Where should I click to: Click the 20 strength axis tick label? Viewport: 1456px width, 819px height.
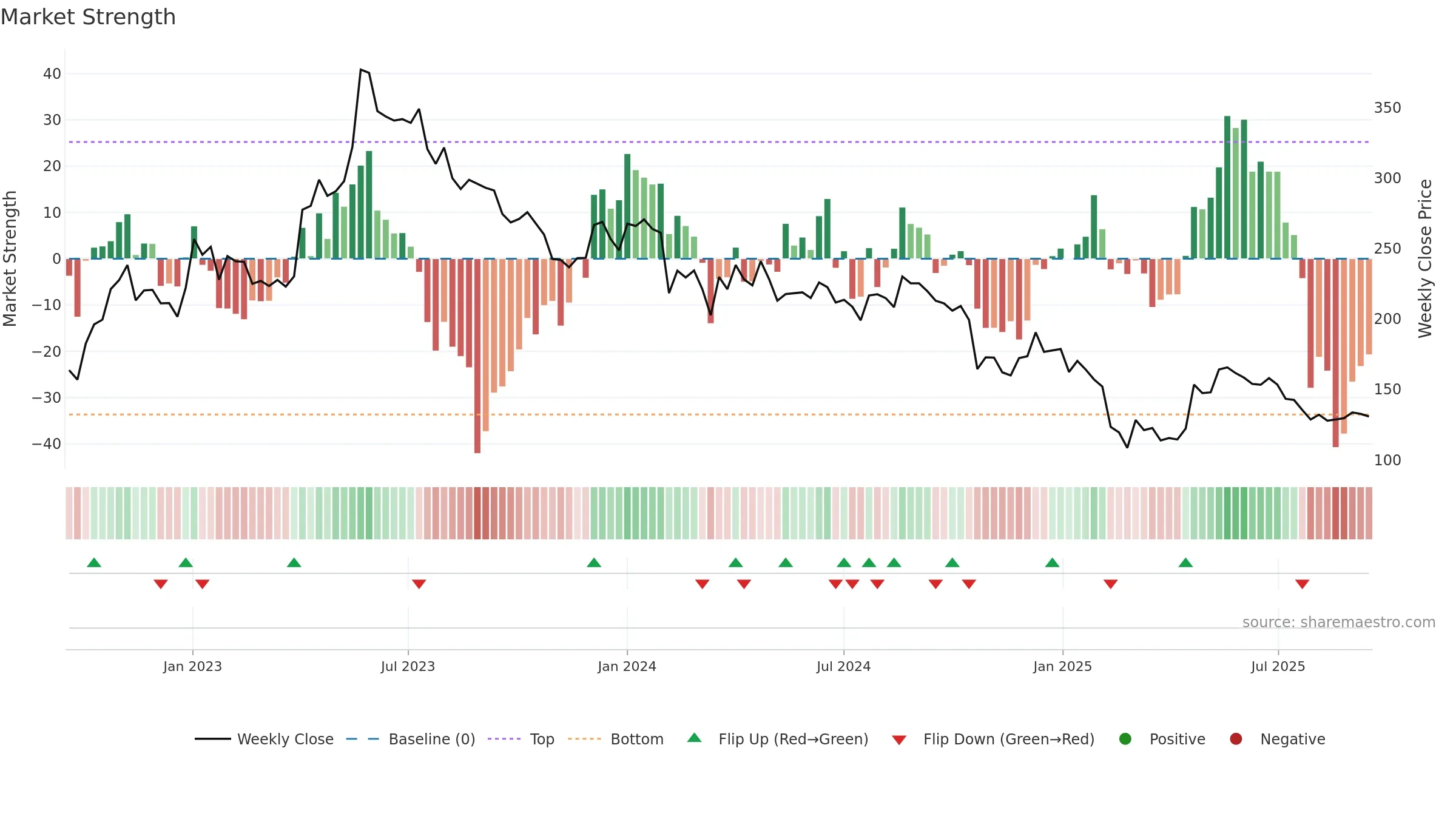(52, 166)
